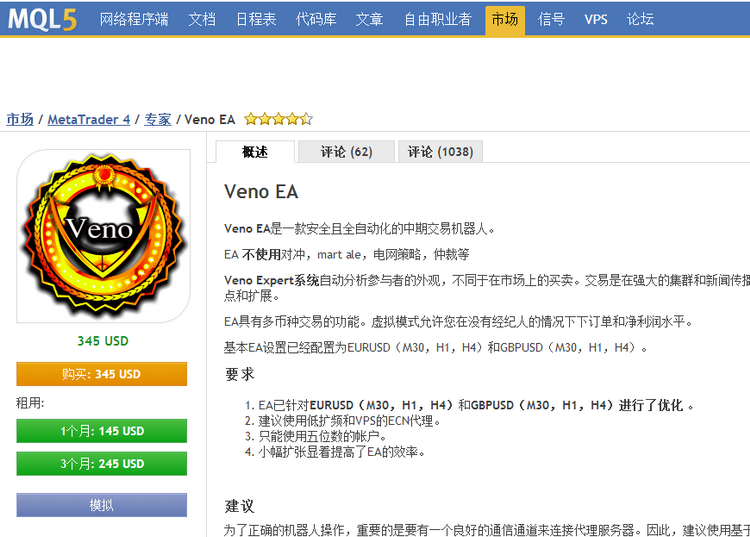Click requirement line 建议使用低扩频和VPS的ECN代理
Viewport: 750px width, 537px height.
click(x=349, y=421)
